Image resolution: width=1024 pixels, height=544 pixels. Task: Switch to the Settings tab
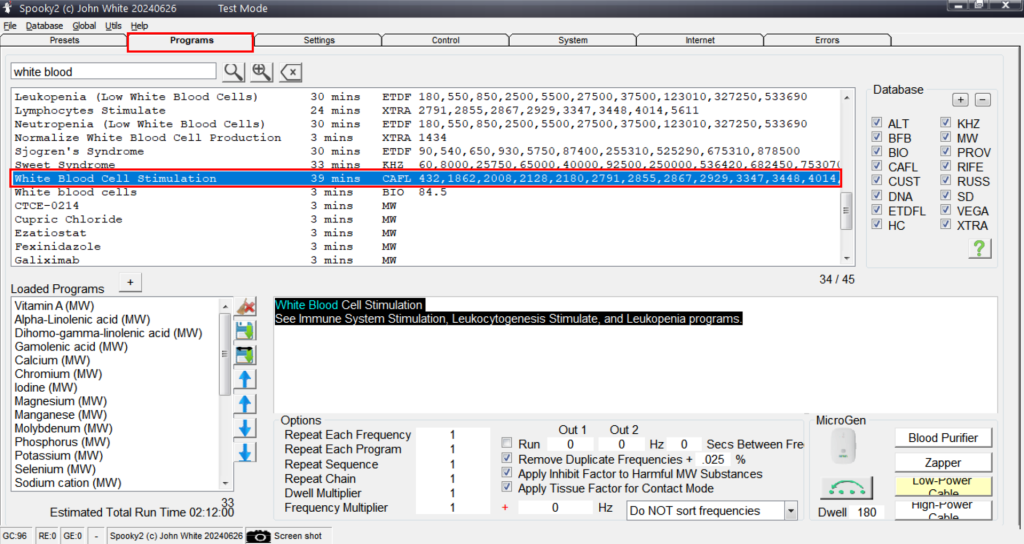point(319,41)
